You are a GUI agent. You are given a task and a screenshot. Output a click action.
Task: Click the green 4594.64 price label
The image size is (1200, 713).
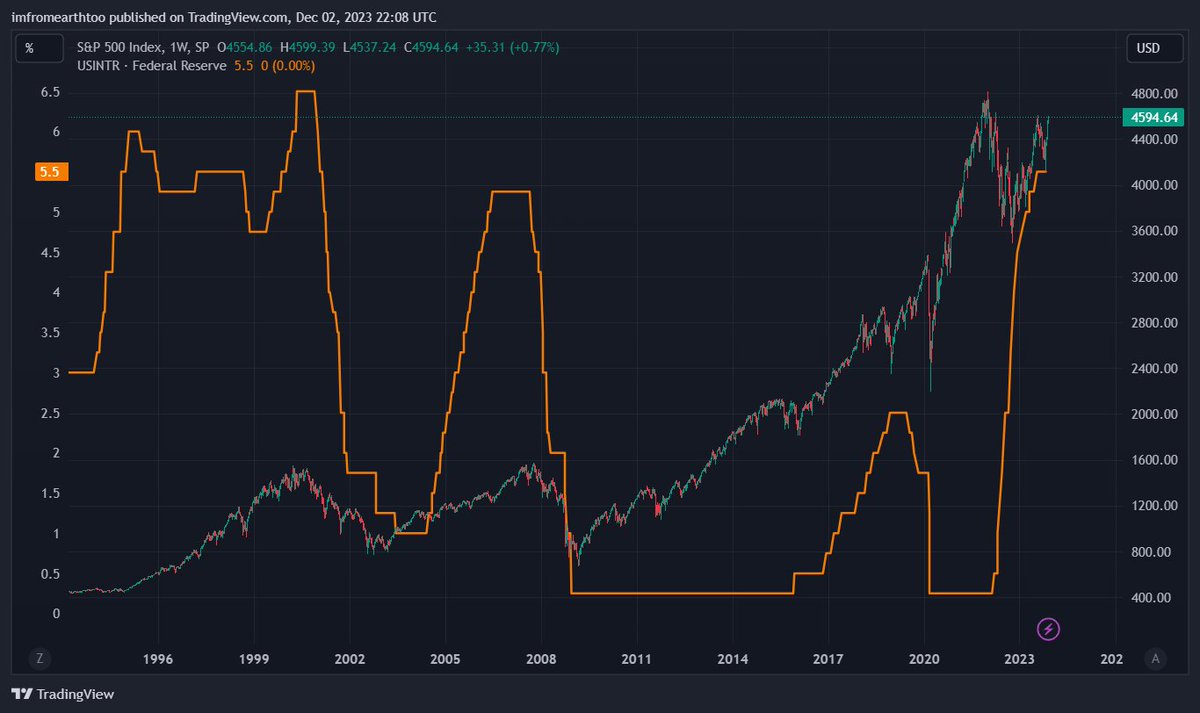(x=1153, y=118)
